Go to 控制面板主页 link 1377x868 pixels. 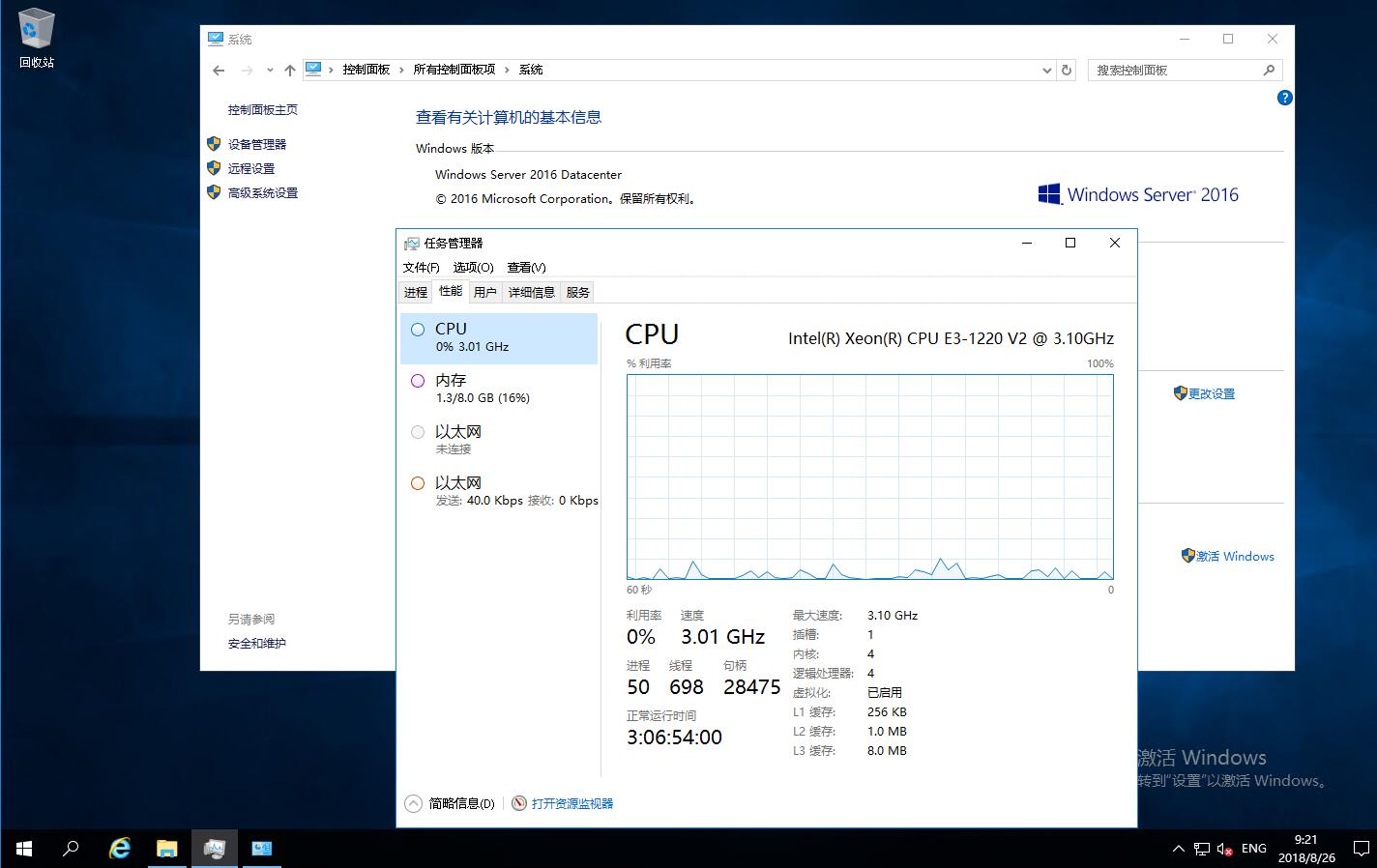263,110
